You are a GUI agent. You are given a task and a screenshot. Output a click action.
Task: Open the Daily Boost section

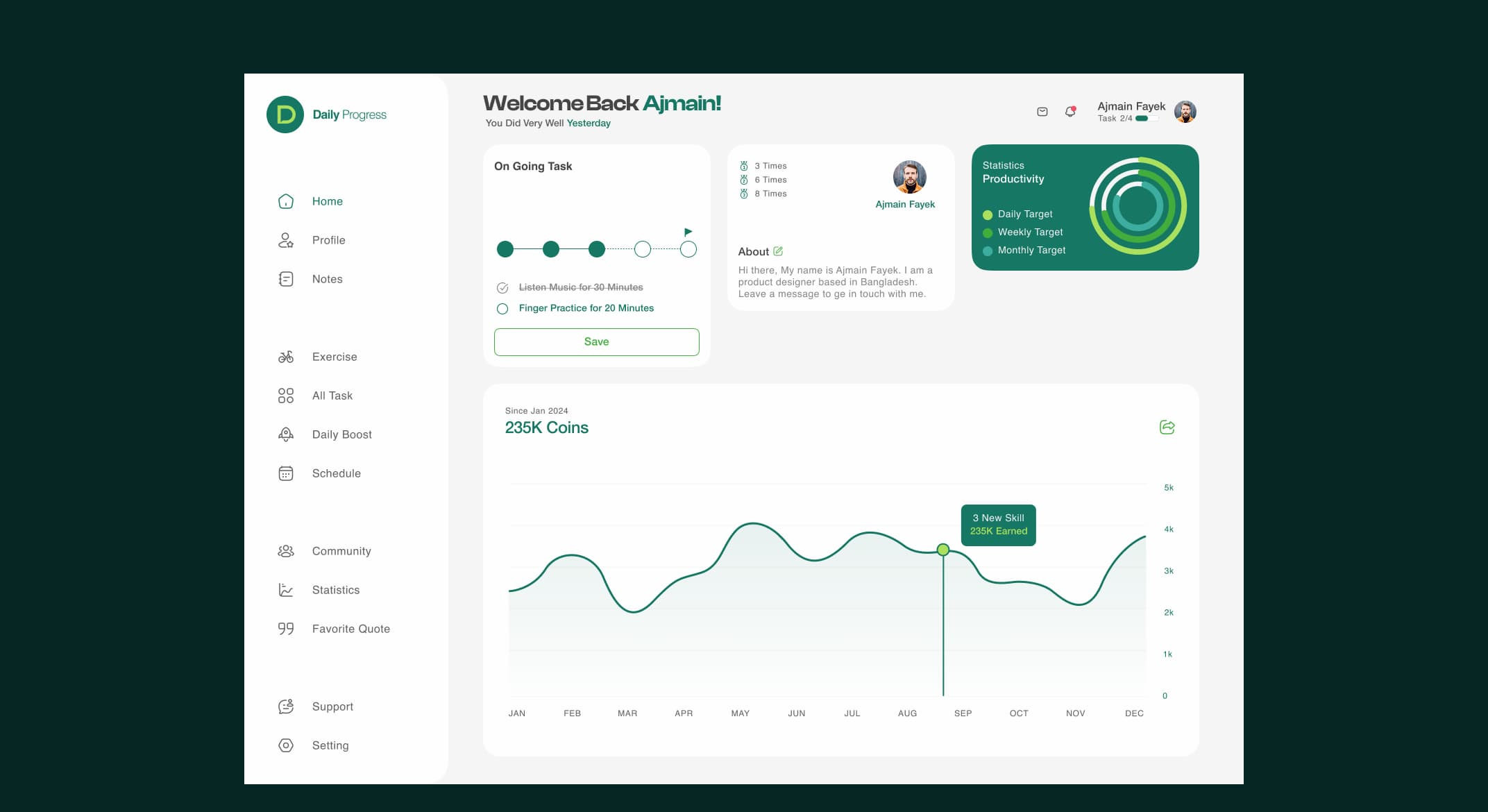point(342,434)
